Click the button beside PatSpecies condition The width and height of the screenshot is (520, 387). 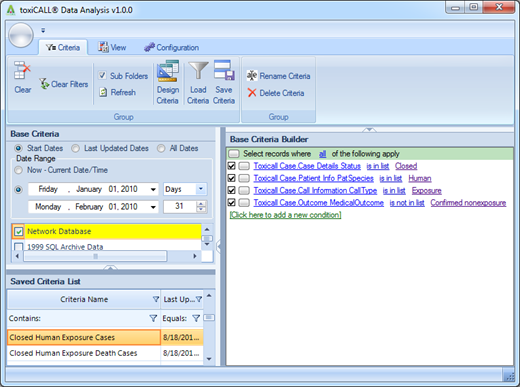(244, 178)
